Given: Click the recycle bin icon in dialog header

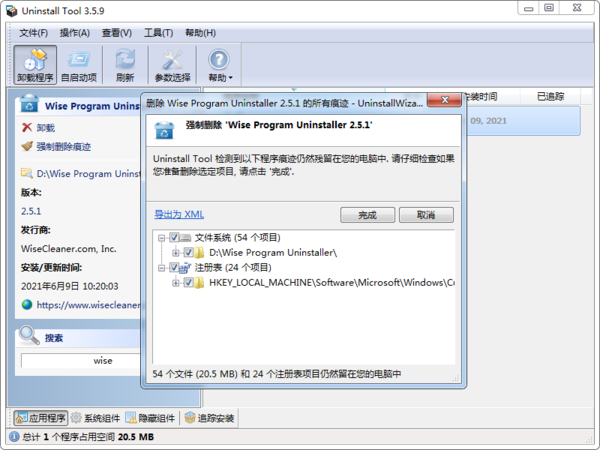Looking at the screenshot, I should pyautogui.click(x=164, y=130).
